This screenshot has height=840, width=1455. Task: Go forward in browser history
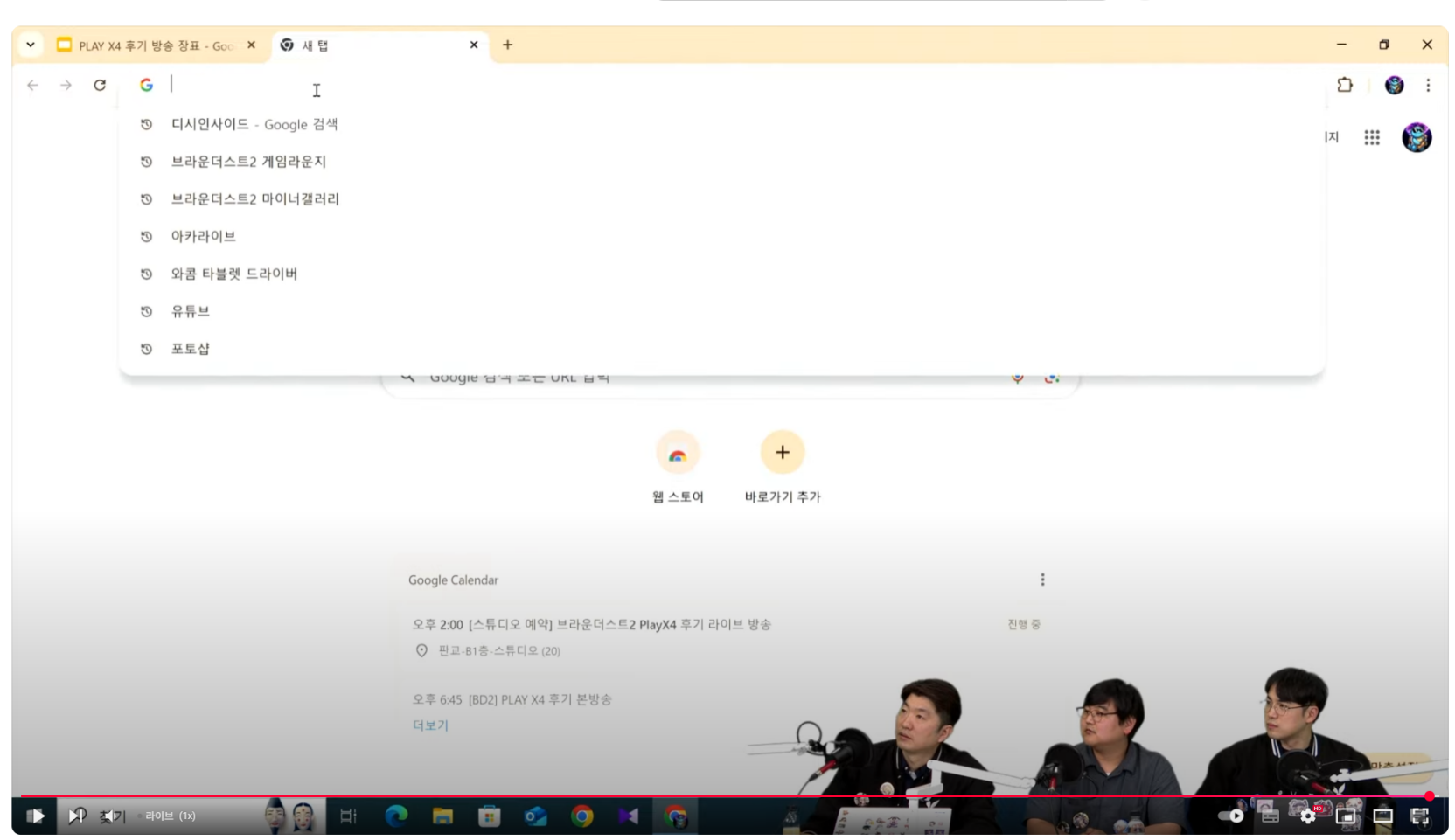[66, 85]
